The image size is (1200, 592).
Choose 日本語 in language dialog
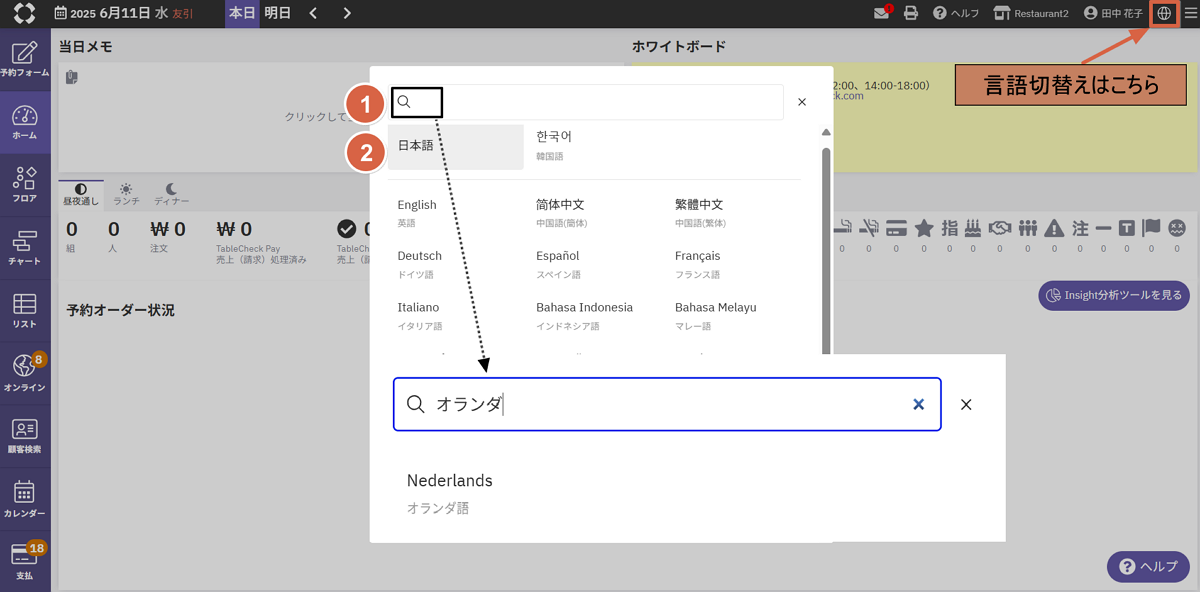pyautogui.click(x=456, y=147)
